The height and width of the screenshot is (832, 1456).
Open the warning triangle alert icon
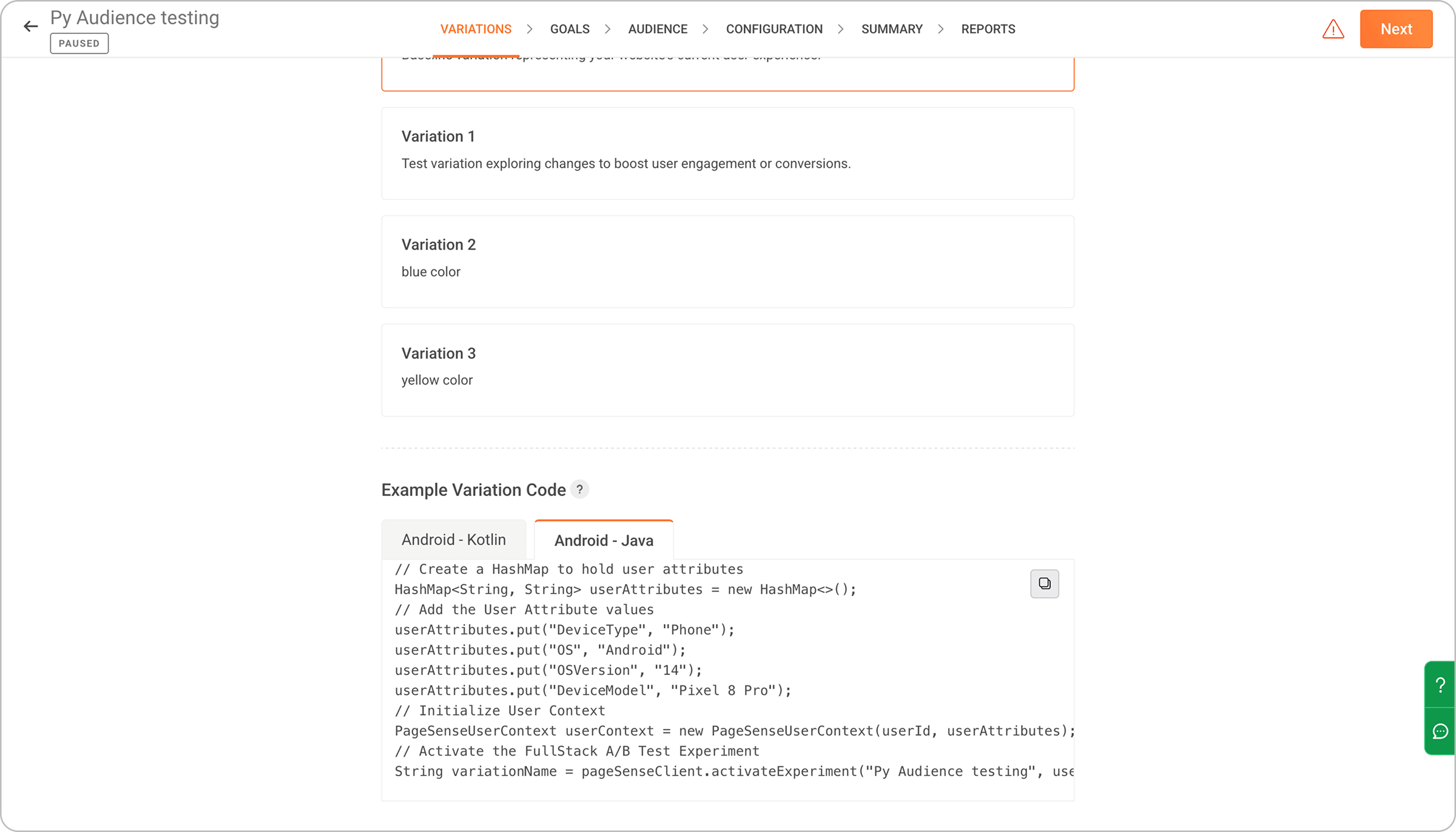[x=1333, y=29]
